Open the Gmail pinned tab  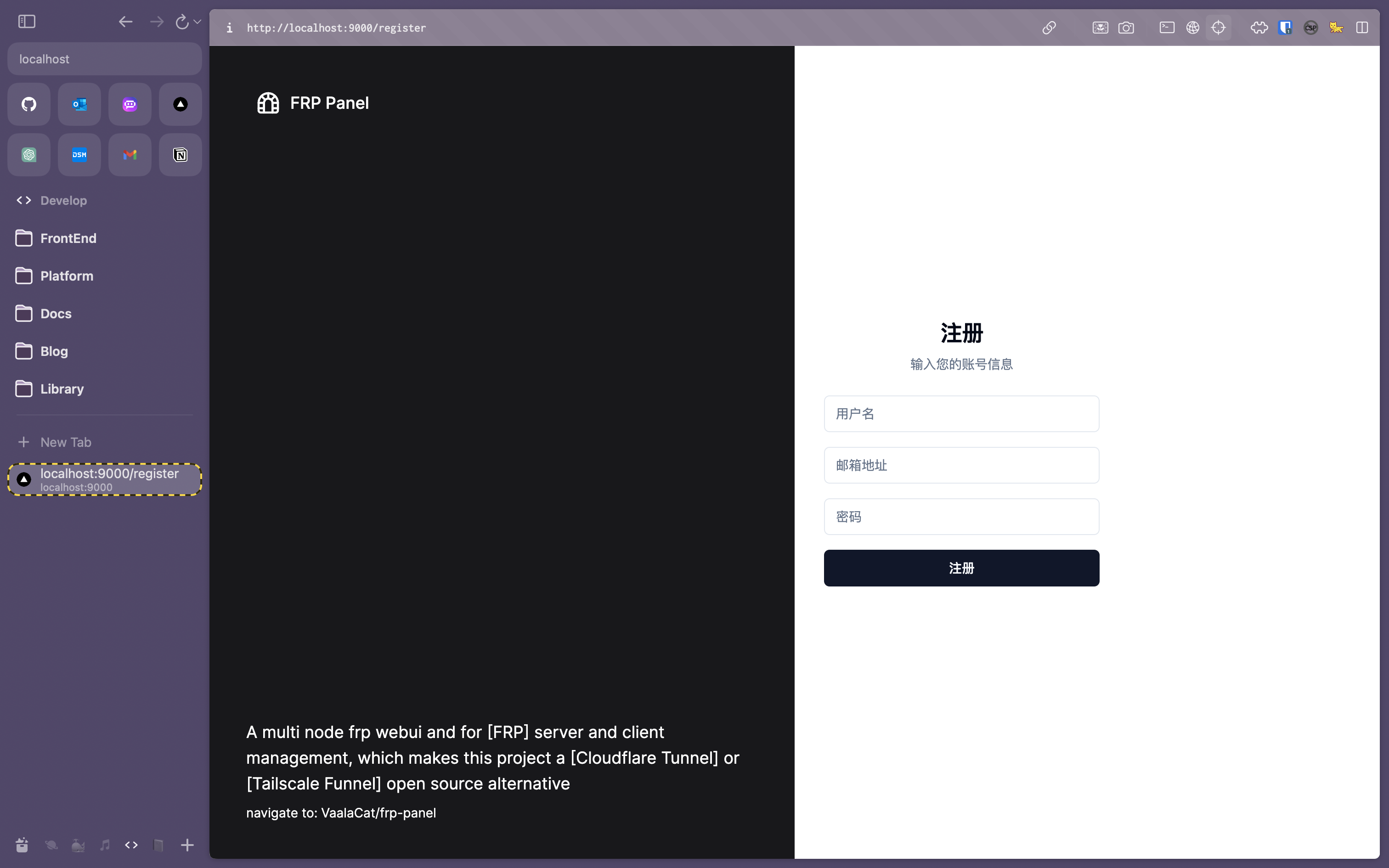[x=130, y=155]
